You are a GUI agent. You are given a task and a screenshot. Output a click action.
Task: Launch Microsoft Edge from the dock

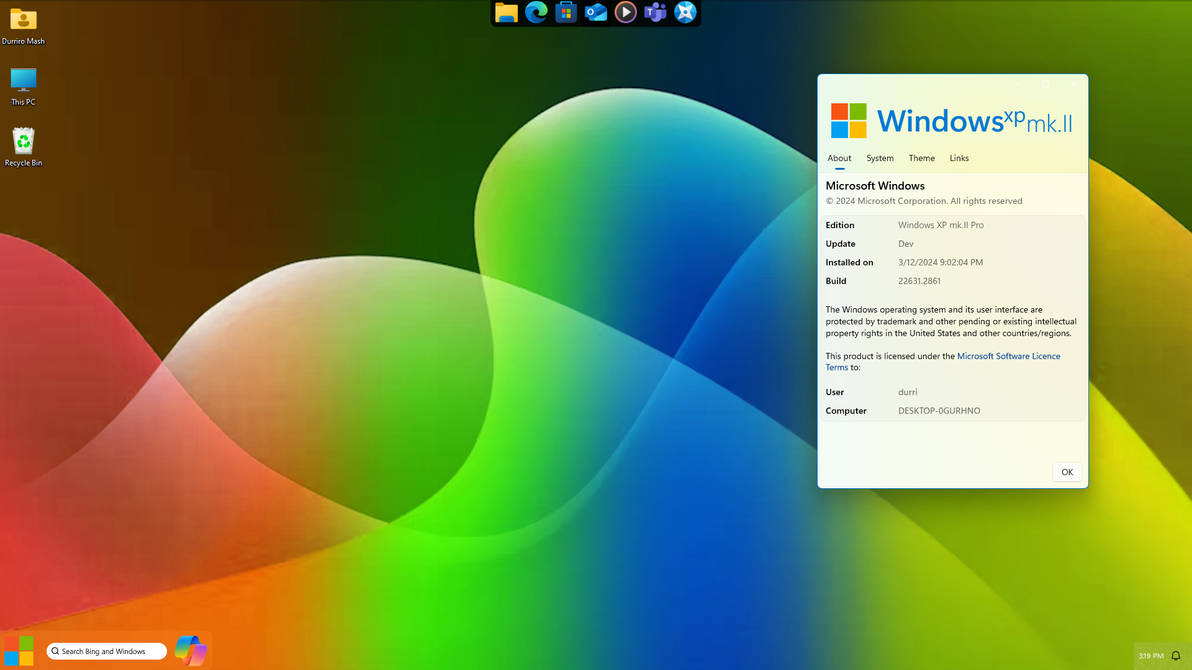536,12
